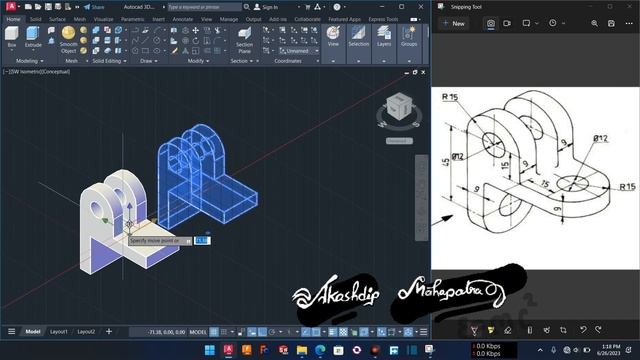This screenshot has height=360, width=640.
Task: Click the Open file icon in quick access toolbar
Action: coord(38,7)
